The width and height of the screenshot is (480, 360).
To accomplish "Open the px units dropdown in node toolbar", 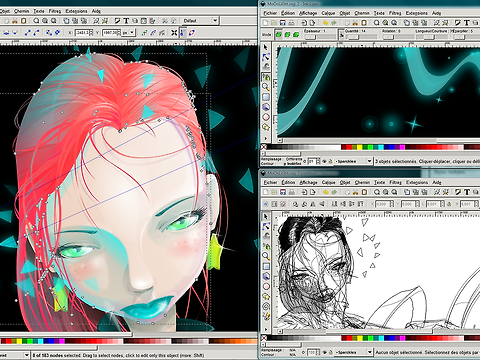I will click(128, 33).
